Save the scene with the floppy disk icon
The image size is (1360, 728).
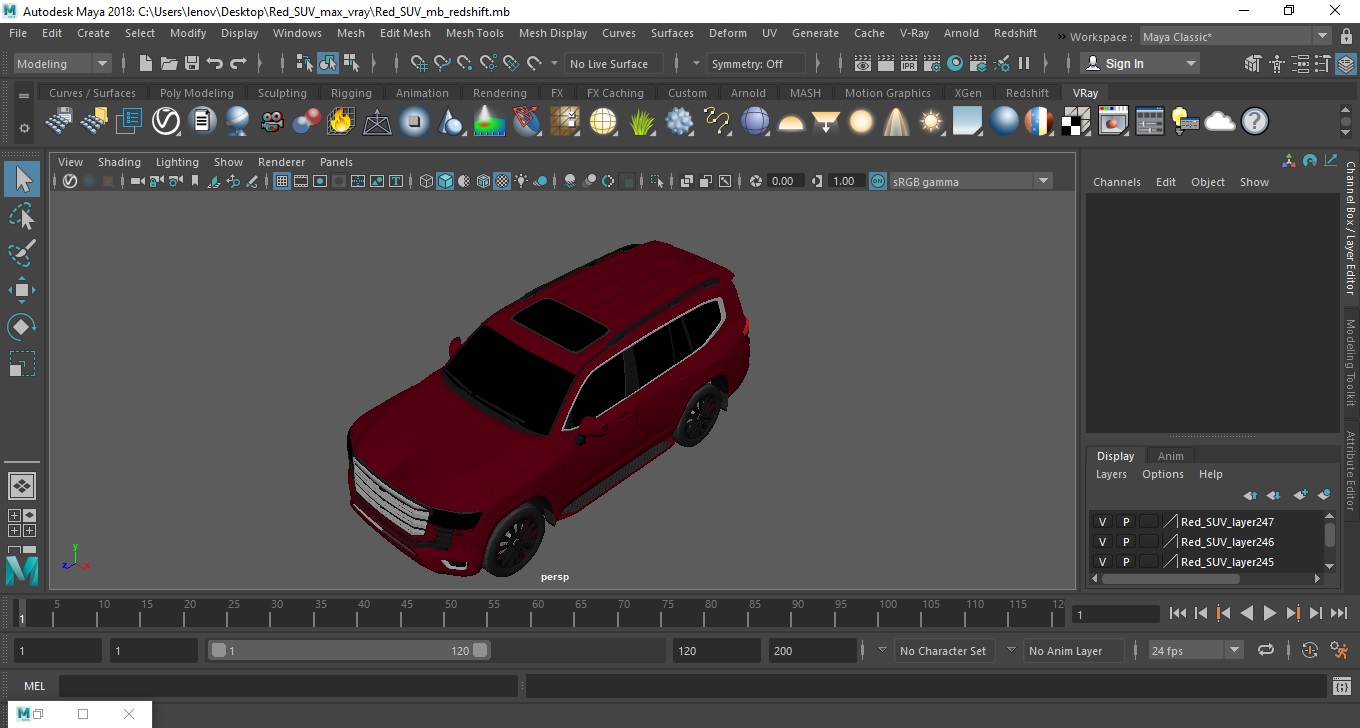(x=192, y=63)
